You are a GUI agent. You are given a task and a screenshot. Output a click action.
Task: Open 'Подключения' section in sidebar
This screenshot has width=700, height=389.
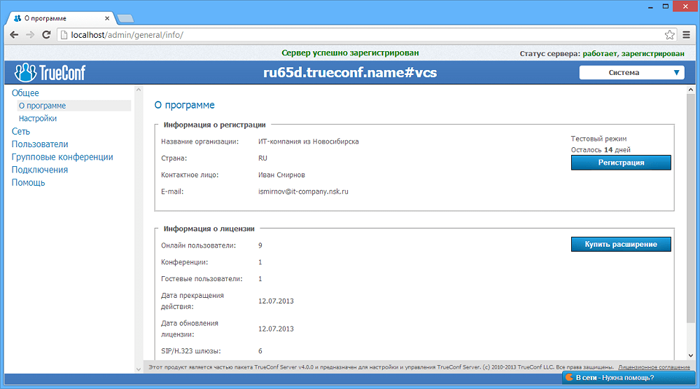pyautogui.click(x=40, y=170)
